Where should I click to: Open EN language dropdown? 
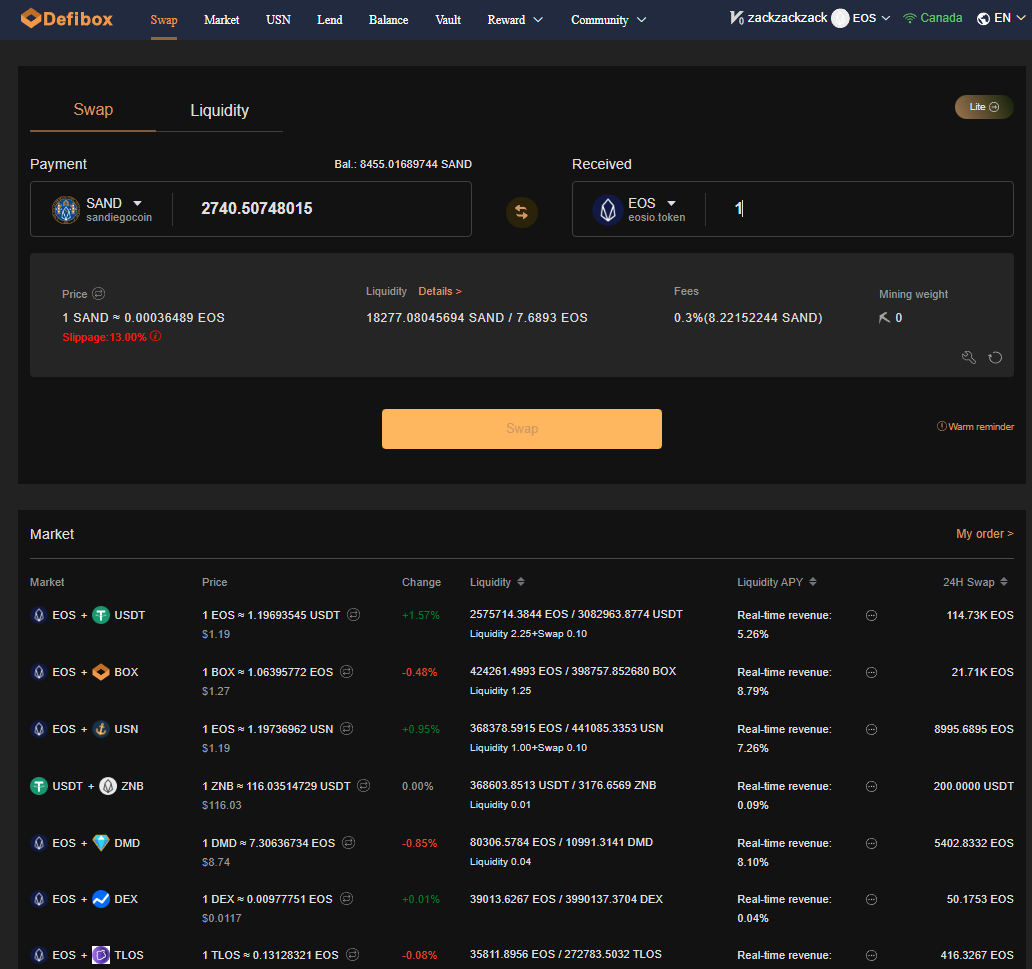1010,18
